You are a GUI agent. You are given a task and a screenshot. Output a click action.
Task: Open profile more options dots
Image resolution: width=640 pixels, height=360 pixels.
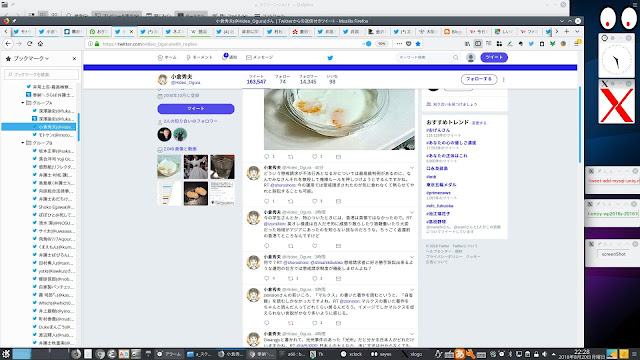pyautogui.click(x=504, y=79)
